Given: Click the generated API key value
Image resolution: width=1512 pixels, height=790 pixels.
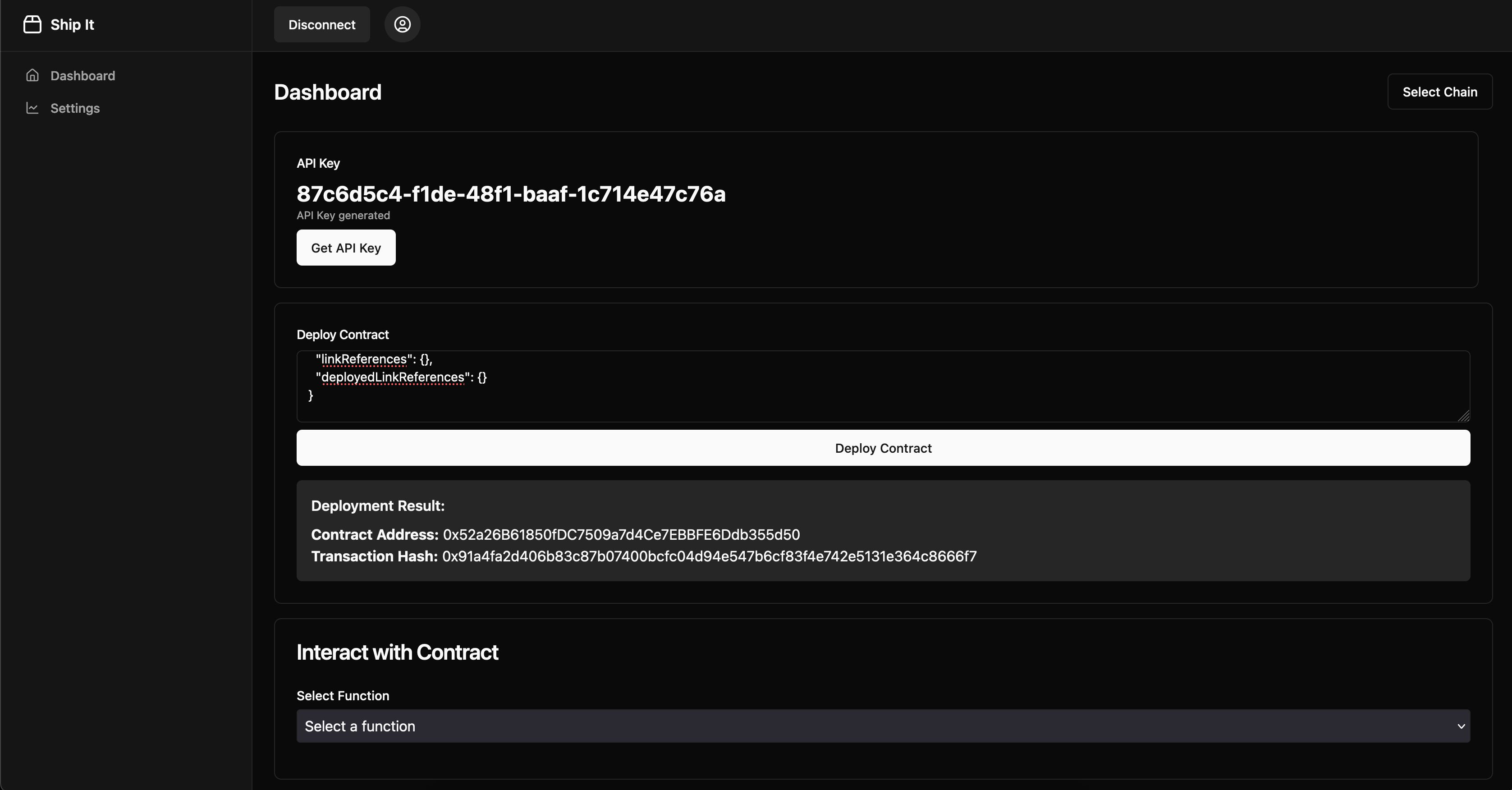Looking at the screenshot, I should [511, 194].
